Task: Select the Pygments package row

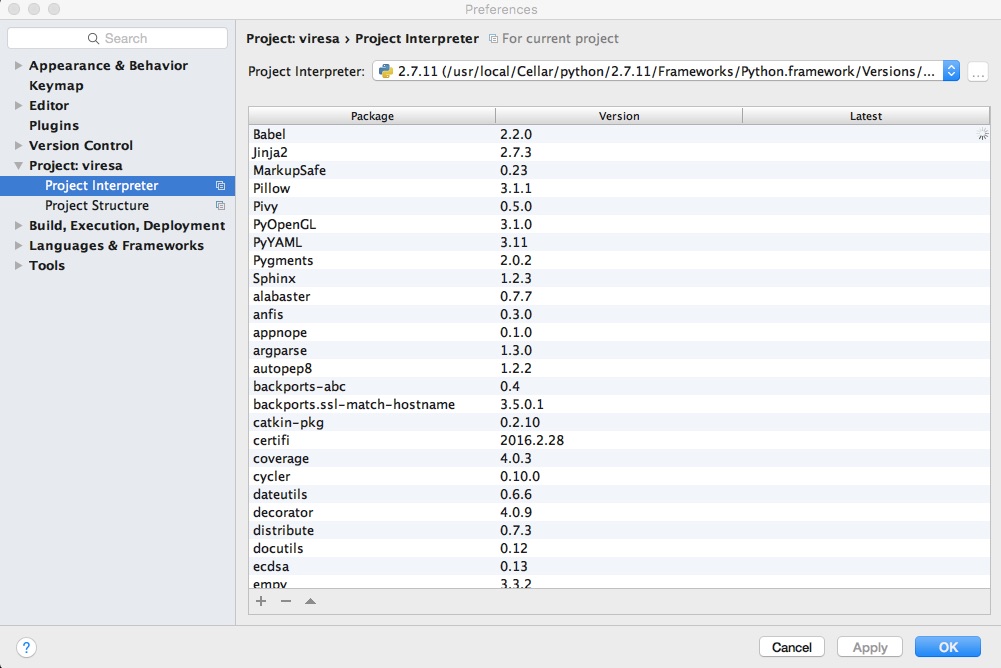Action: pyautogui.click(x=619, y=261)
